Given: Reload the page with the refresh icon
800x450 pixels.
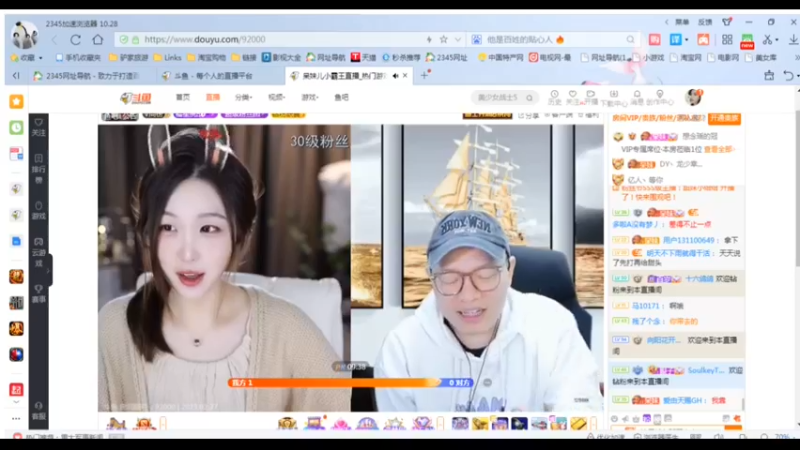Looking at the screenshot, I should click(76, 40).
